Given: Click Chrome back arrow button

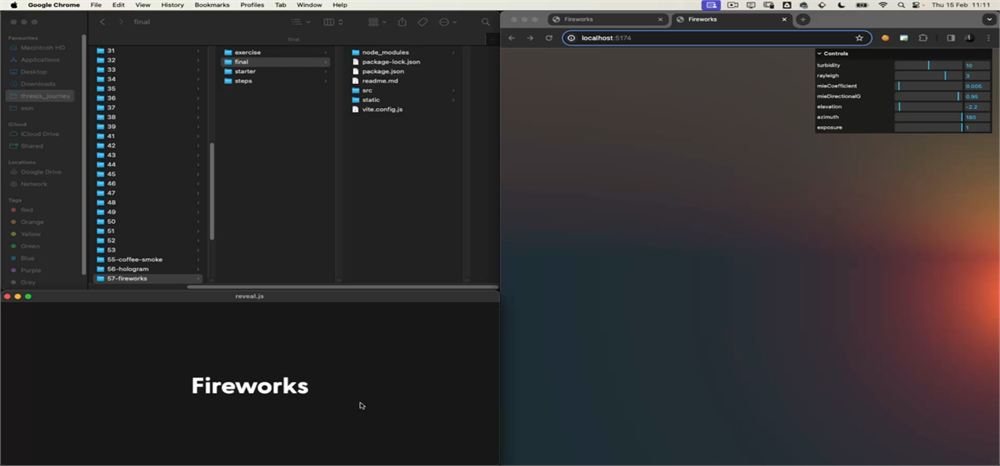Looking at the screenshot, I should [511, 38].
